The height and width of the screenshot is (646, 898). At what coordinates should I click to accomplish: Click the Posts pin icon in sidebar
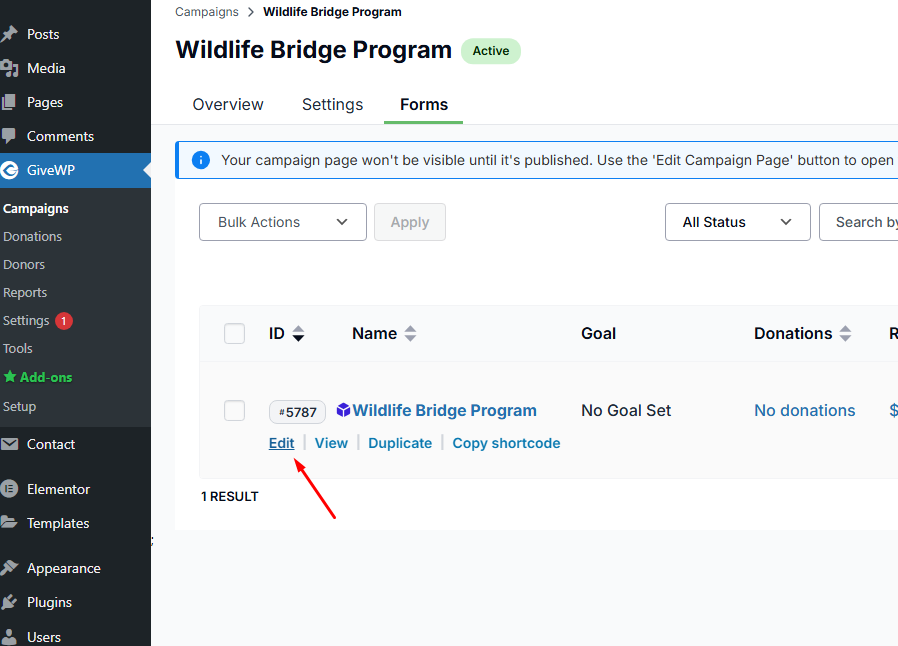pos(10,34)
